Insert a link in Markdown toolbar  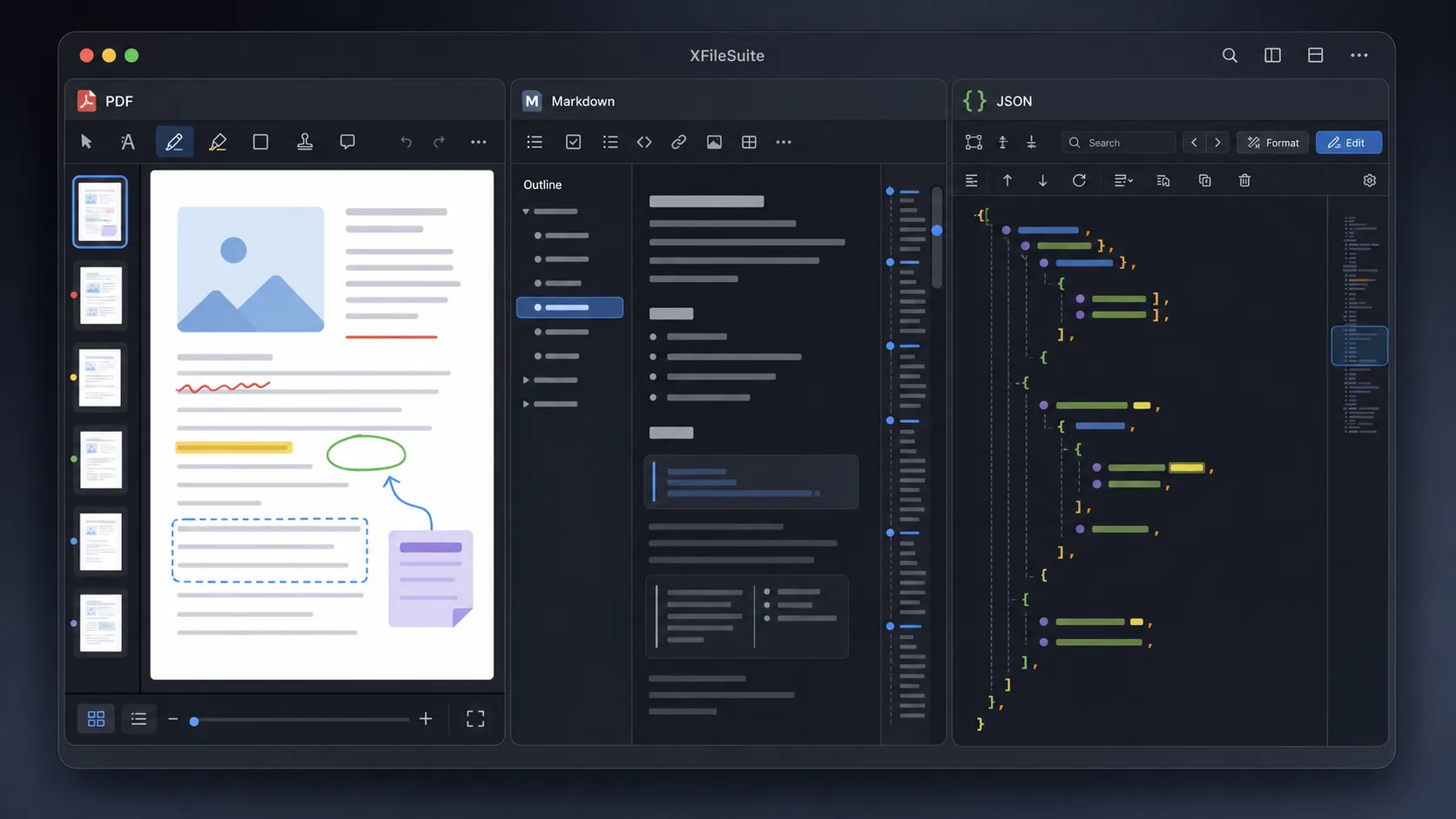pyautogui.click(x=678, y=142)
